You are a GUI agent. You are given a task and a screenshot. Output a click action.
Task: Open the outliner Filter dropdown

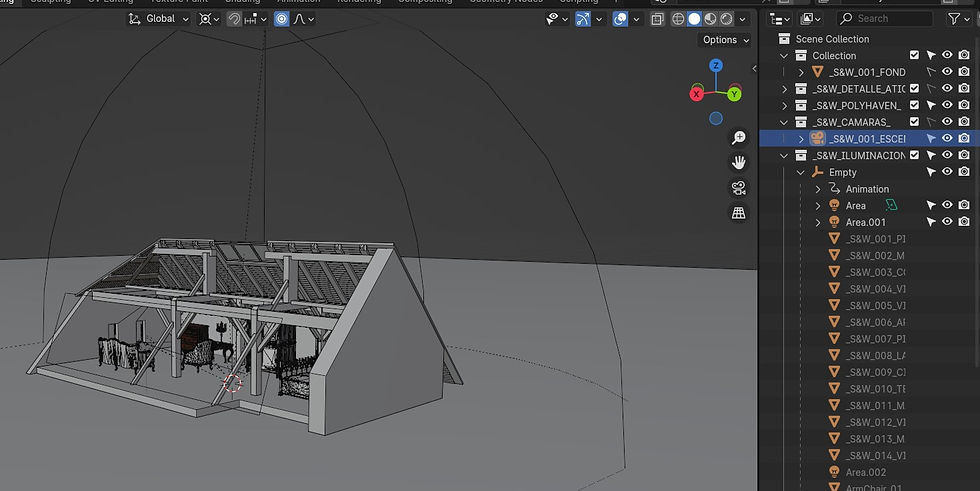tap(957, 19)
